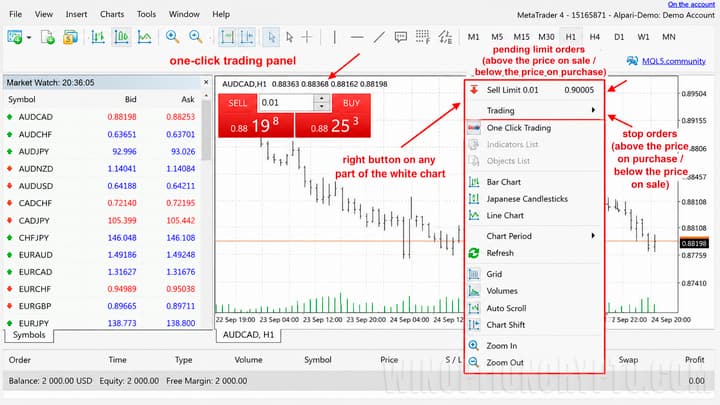Select the crosshair cursor tool
The height and width of the screenshot is (405, 720).
click(307, 37)
